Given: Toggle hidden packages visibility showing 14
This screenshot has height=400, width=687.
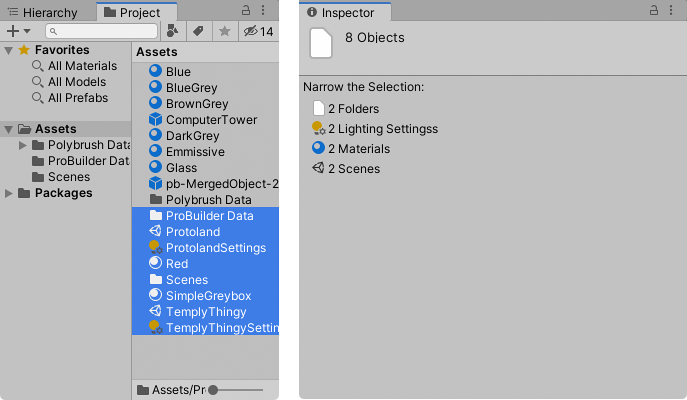Looking at the screenshot, I should click(x=259, y=31).
